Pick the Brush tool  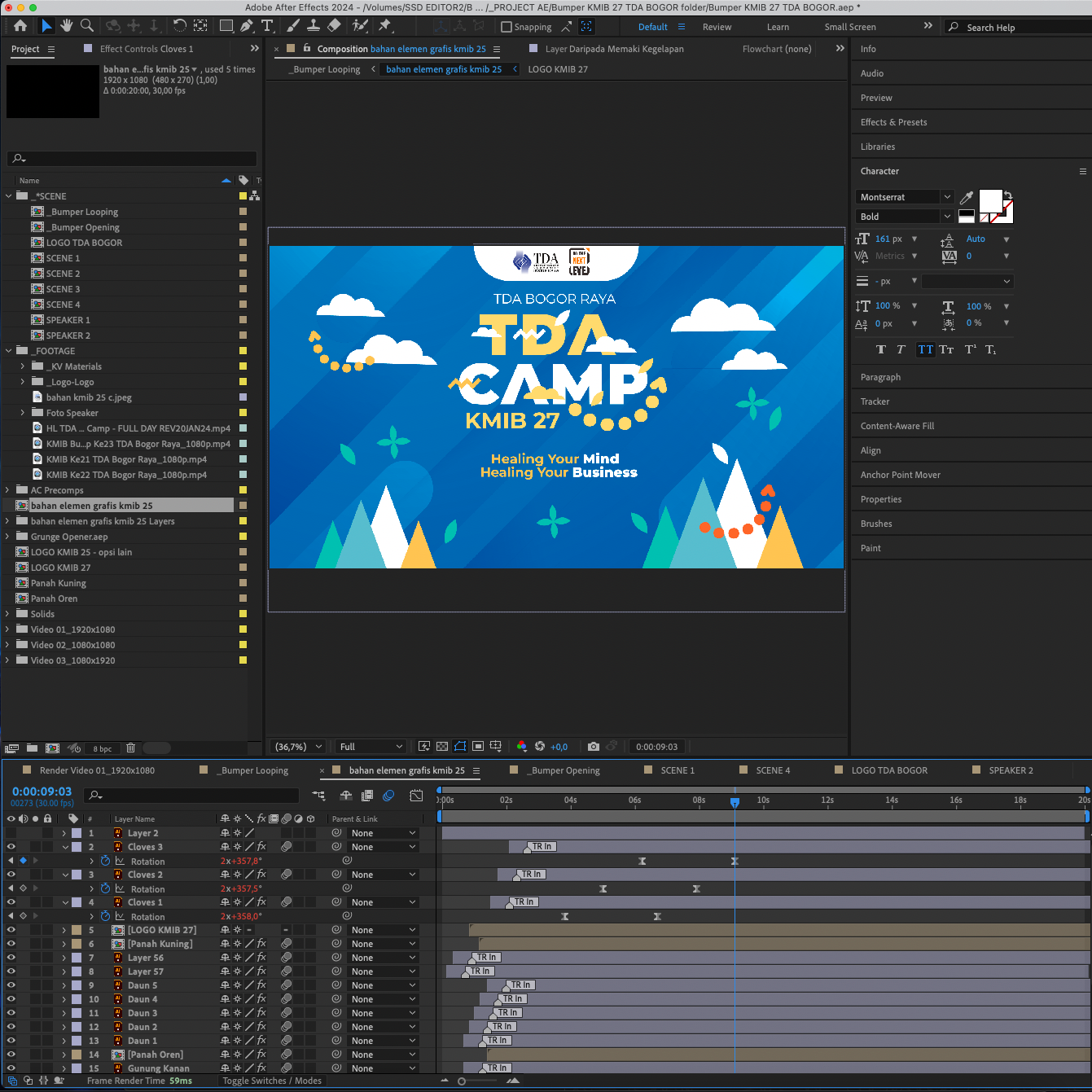(x=293, y=26)
